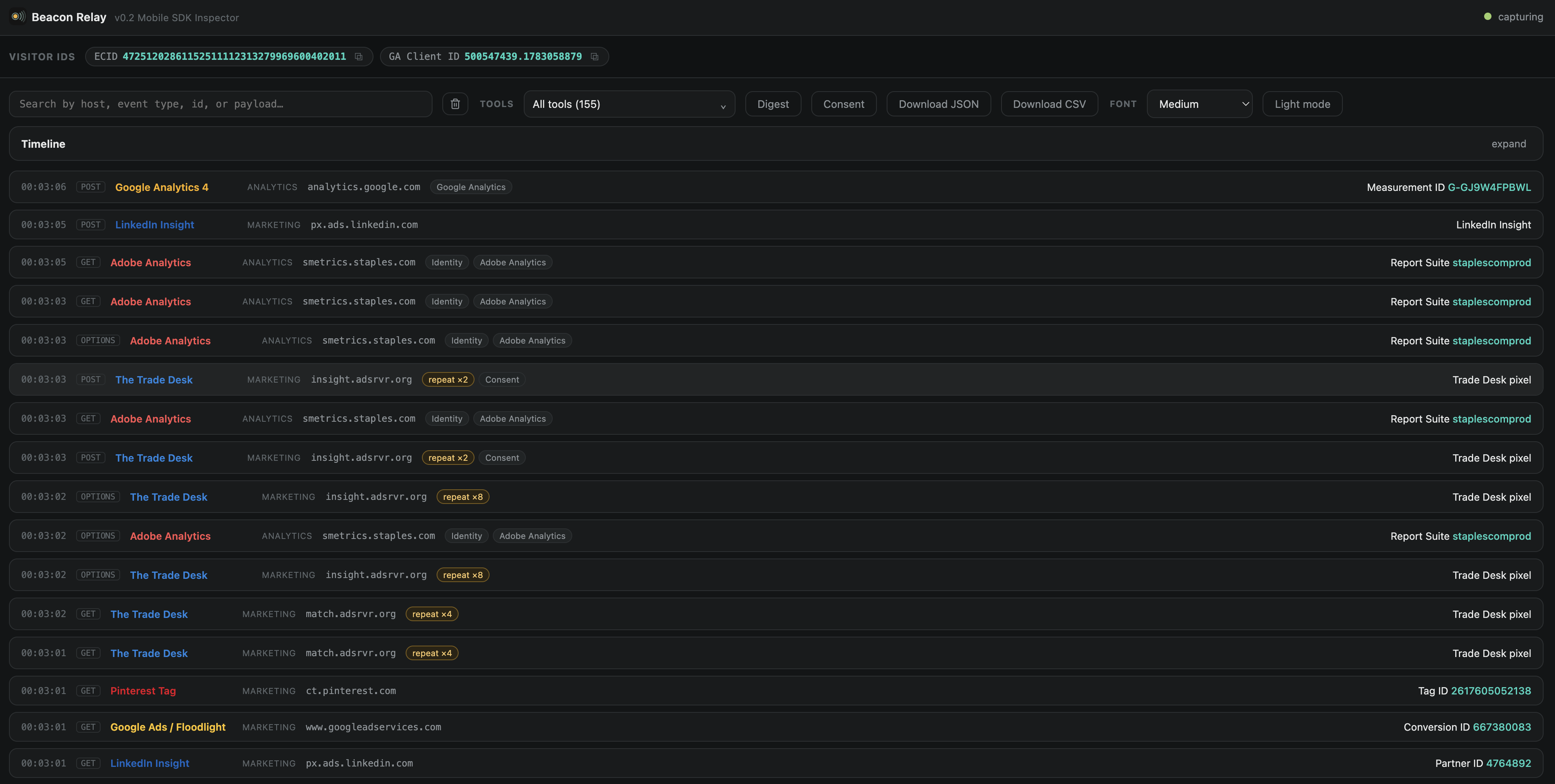Open the All tools (155) dropdown
This screenshot has width=1555, height=784.
pos(629,104)
